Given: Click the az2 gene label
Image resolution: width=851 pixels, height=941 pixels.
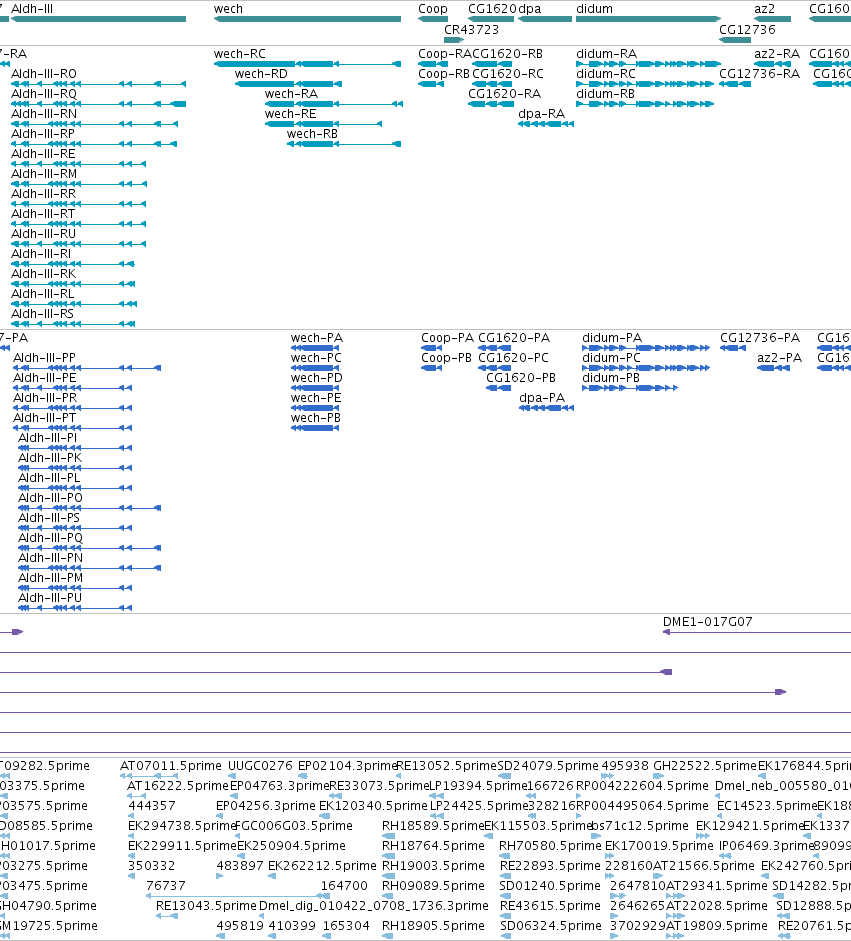Looking at the screenshot, I should click(x=765, y=9).
